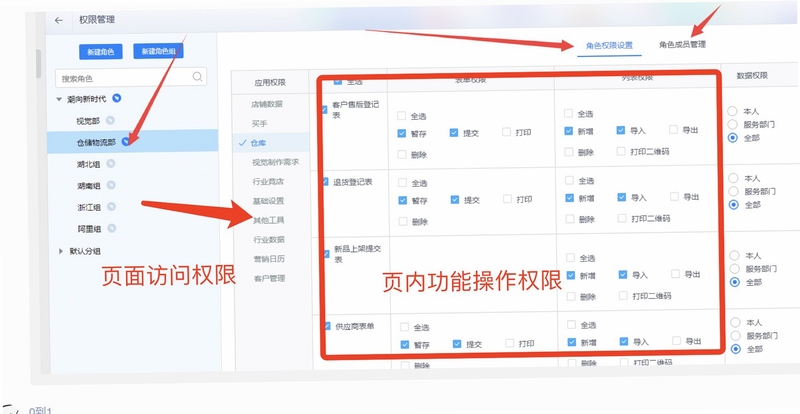Go back using the arrow beside 权限管理
Screen dimensions: 800x414
click(59, 20)
